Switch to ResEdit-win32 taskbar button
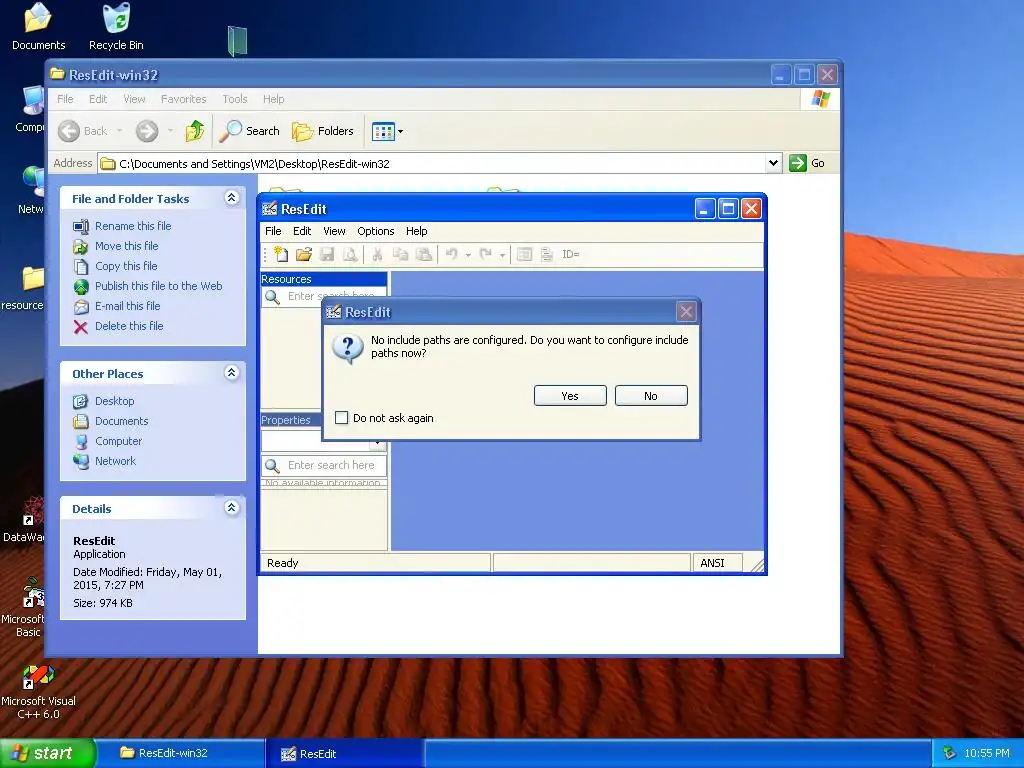1024x768 pixels. (182, 753)
